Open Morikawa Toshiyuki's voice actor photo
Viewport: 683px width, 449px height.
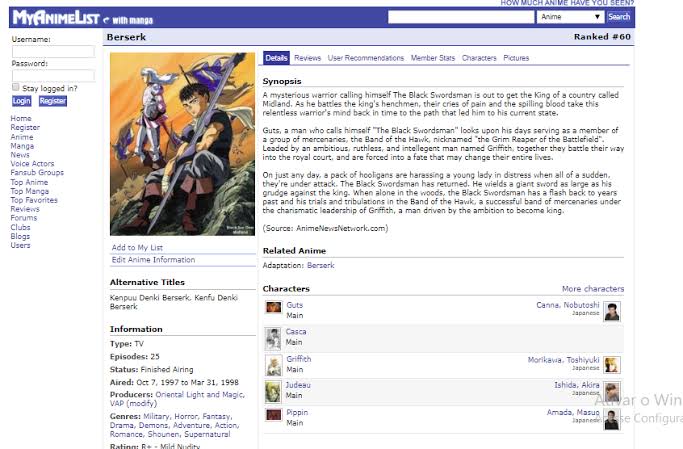(611, 365)
